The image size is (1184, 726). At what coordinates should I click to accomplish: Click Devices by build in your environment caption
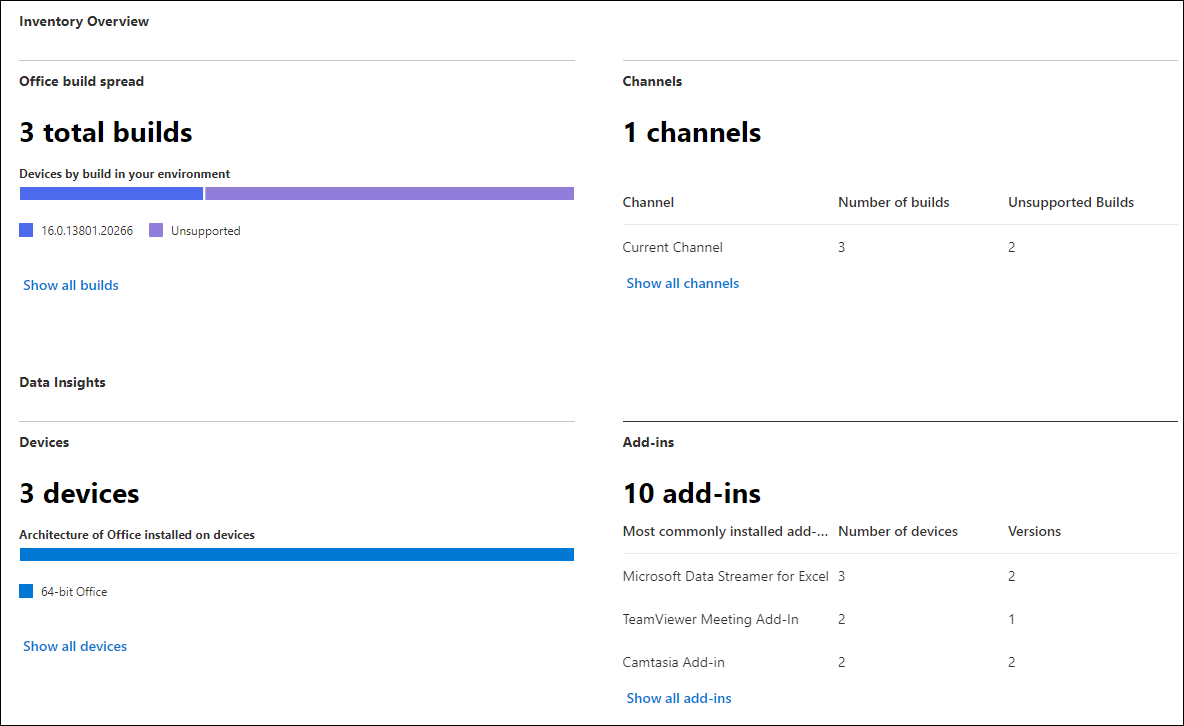[x=125, y=174]
